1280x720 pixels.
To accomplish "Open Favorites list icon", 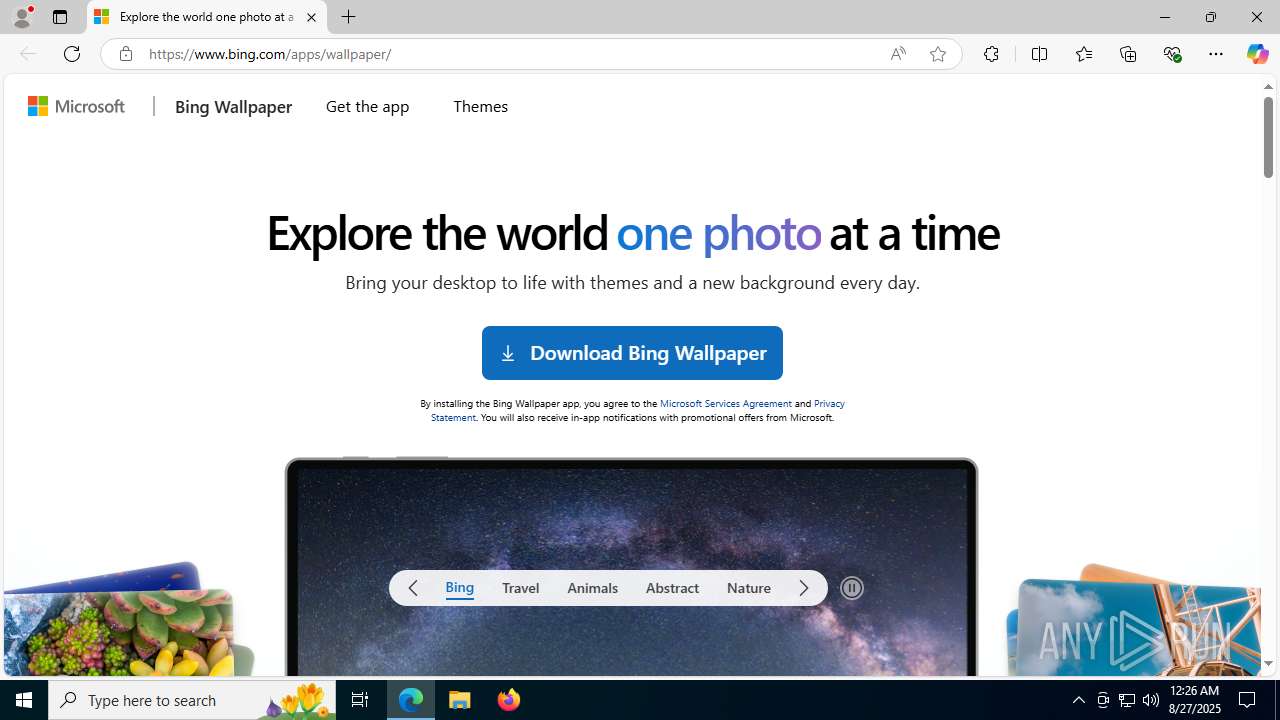I will [x=1083, y=54].
